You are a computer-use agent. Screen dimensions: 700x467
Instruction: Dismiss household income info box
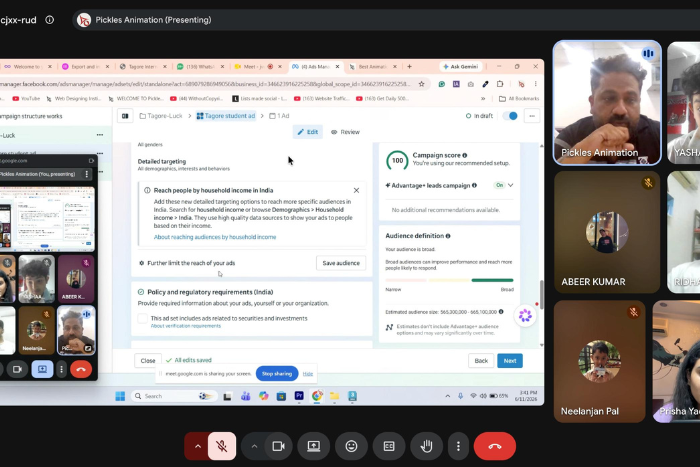356,190
